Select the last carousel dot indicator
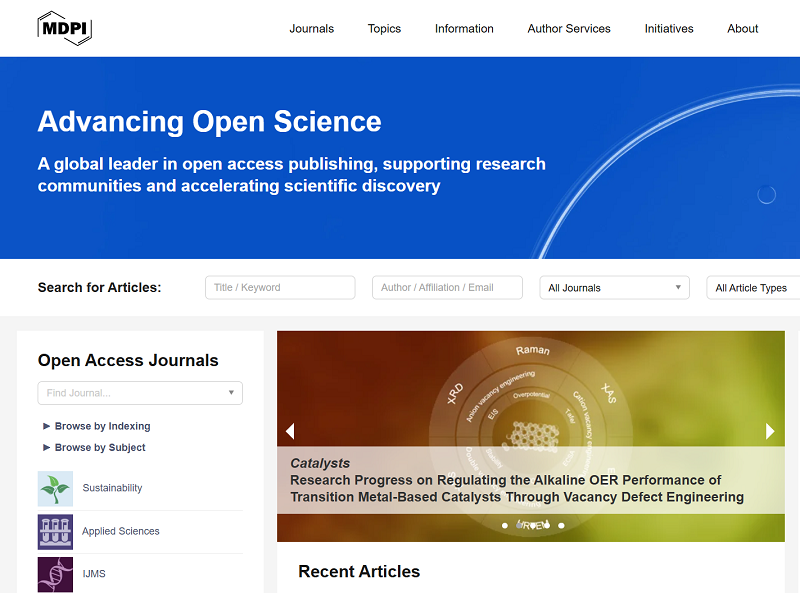800x593 pixels. pos(561,525)
